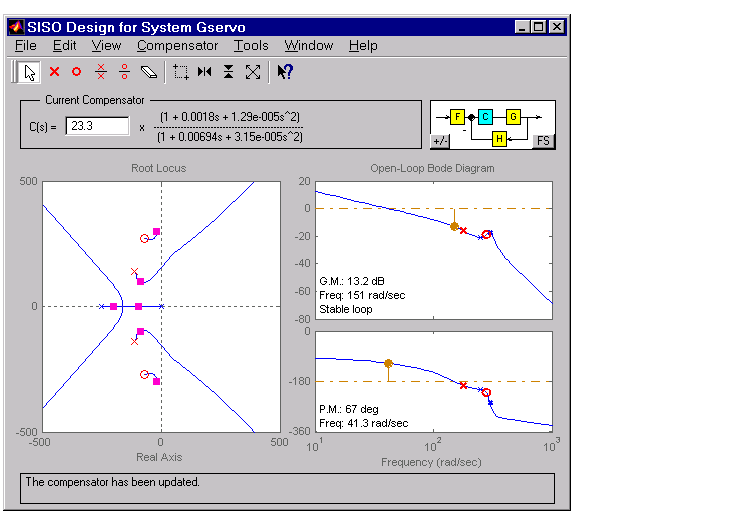
Task: Select the add real zero tool
Action: coord(76,72)
